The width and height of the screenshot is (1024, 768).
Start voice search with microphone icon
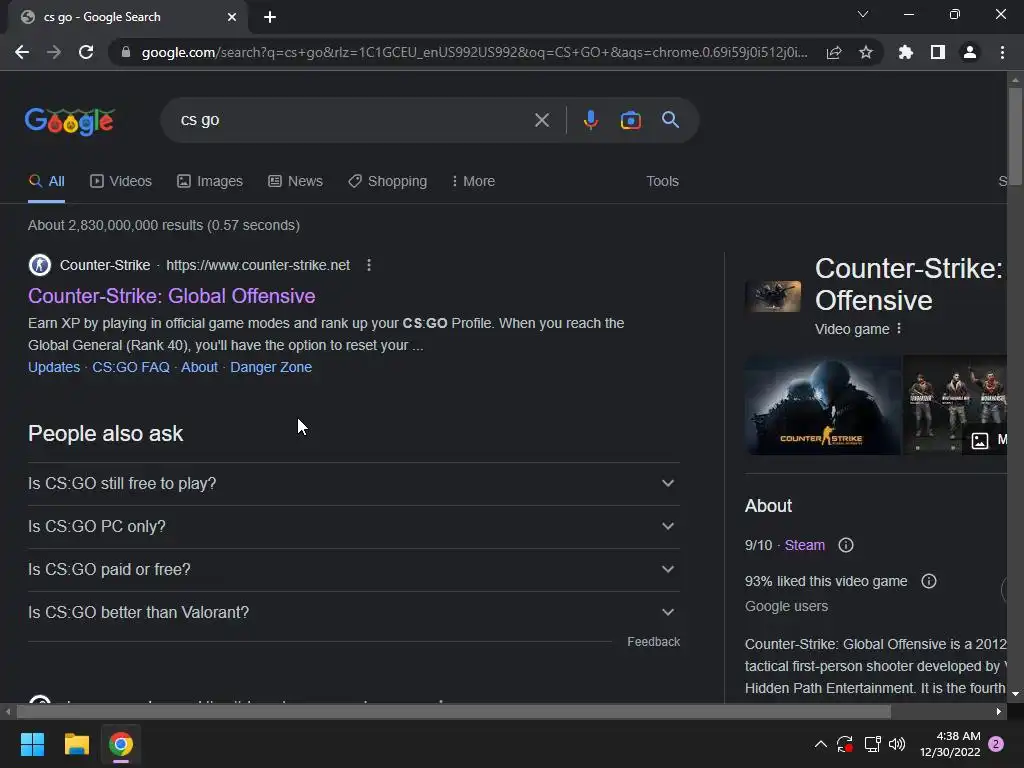(x=590, y=120)
